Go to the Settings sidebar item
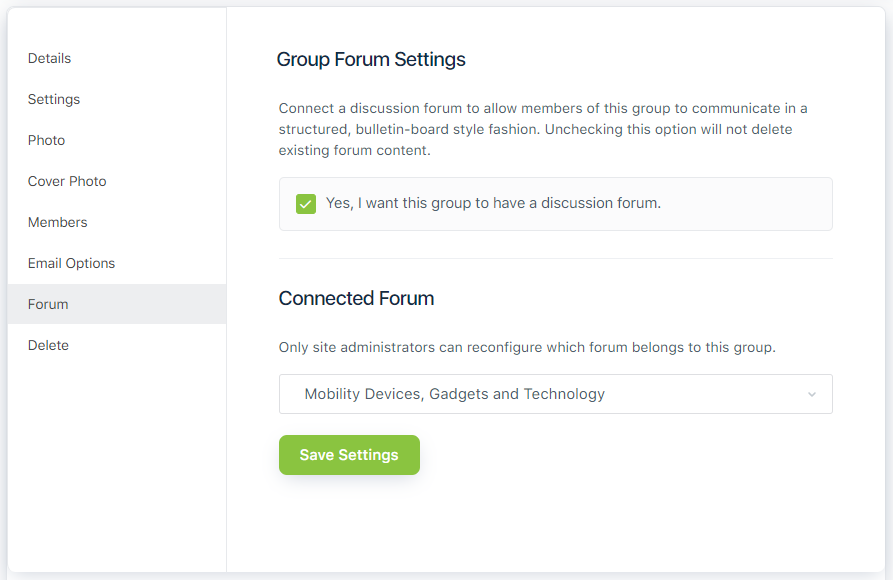The width and height of the screenshot is (893, 580). (x=54, y=99)
